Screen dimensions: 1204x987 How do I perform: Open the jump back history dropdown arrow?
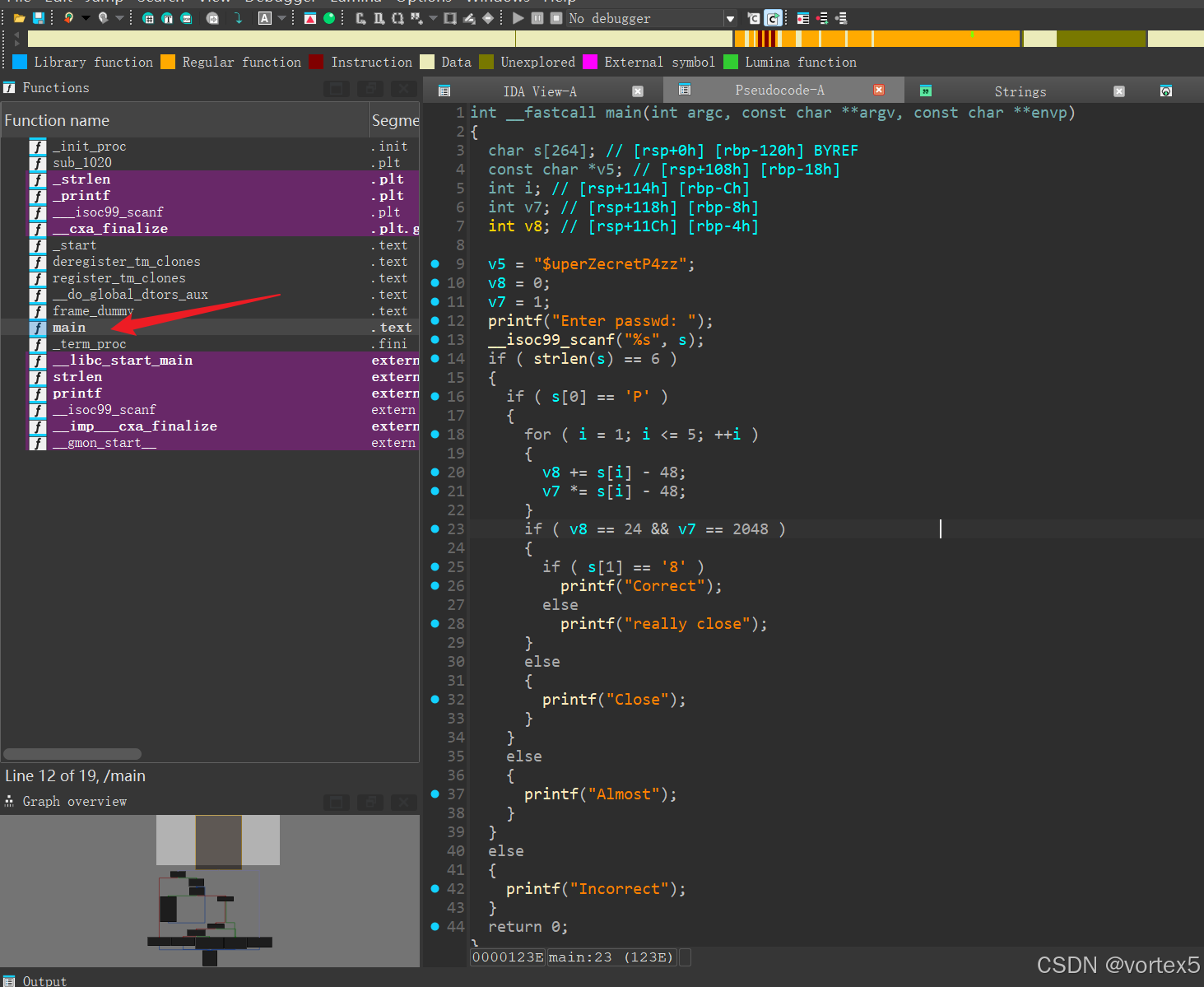pyautogui.click(x=85, y=18)
